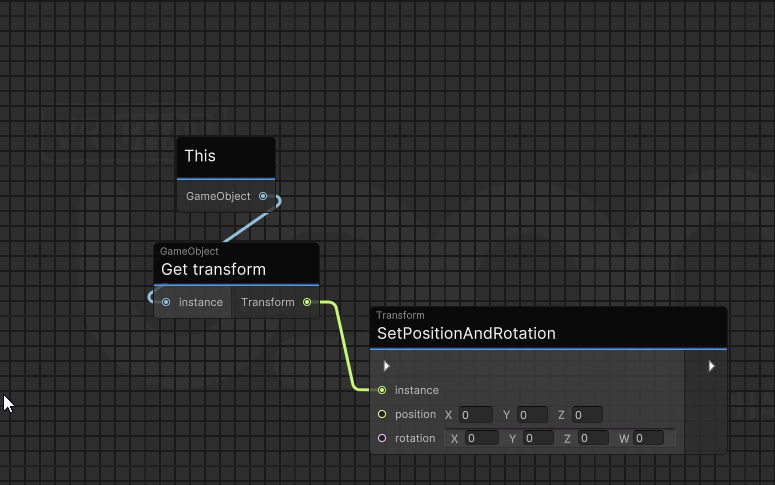Click the position Z value field

point(587,414)
